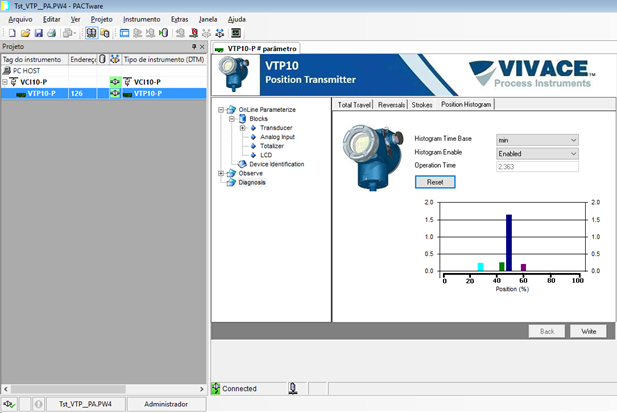Select PC HOST in project tree
The height and width of the screenshot is (413, 617).
pyautogui.click(x=26, y=71)
